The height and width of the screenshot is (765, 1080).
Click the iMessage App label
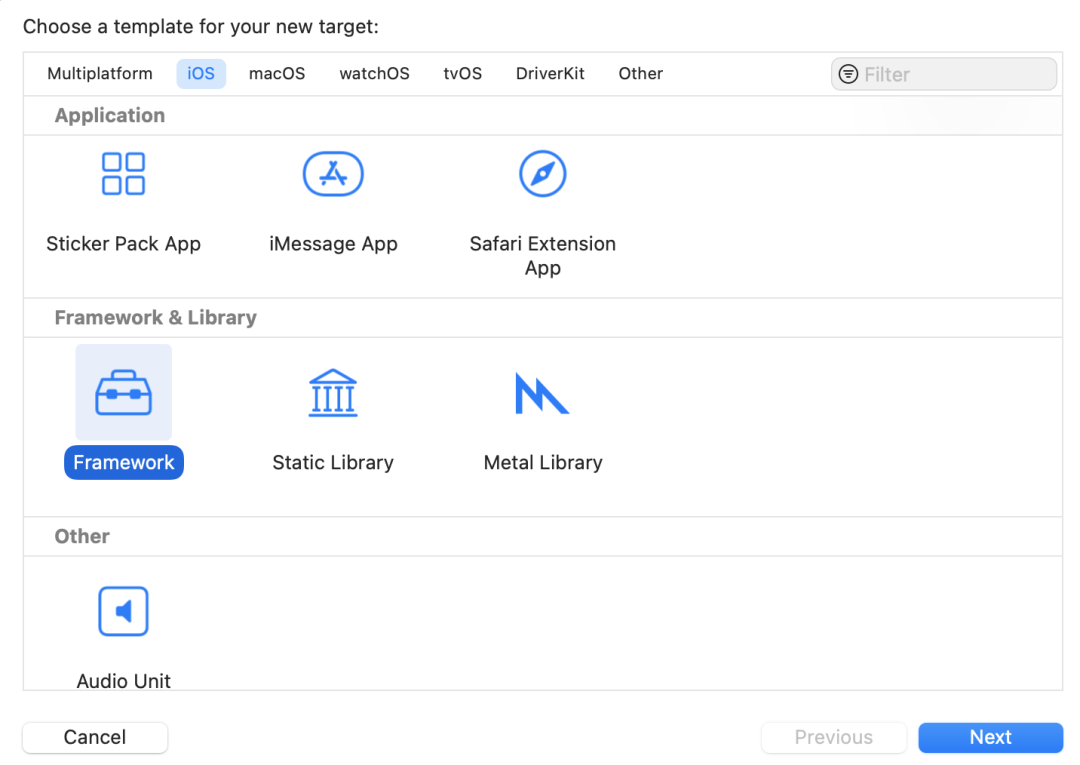[333, 244]
